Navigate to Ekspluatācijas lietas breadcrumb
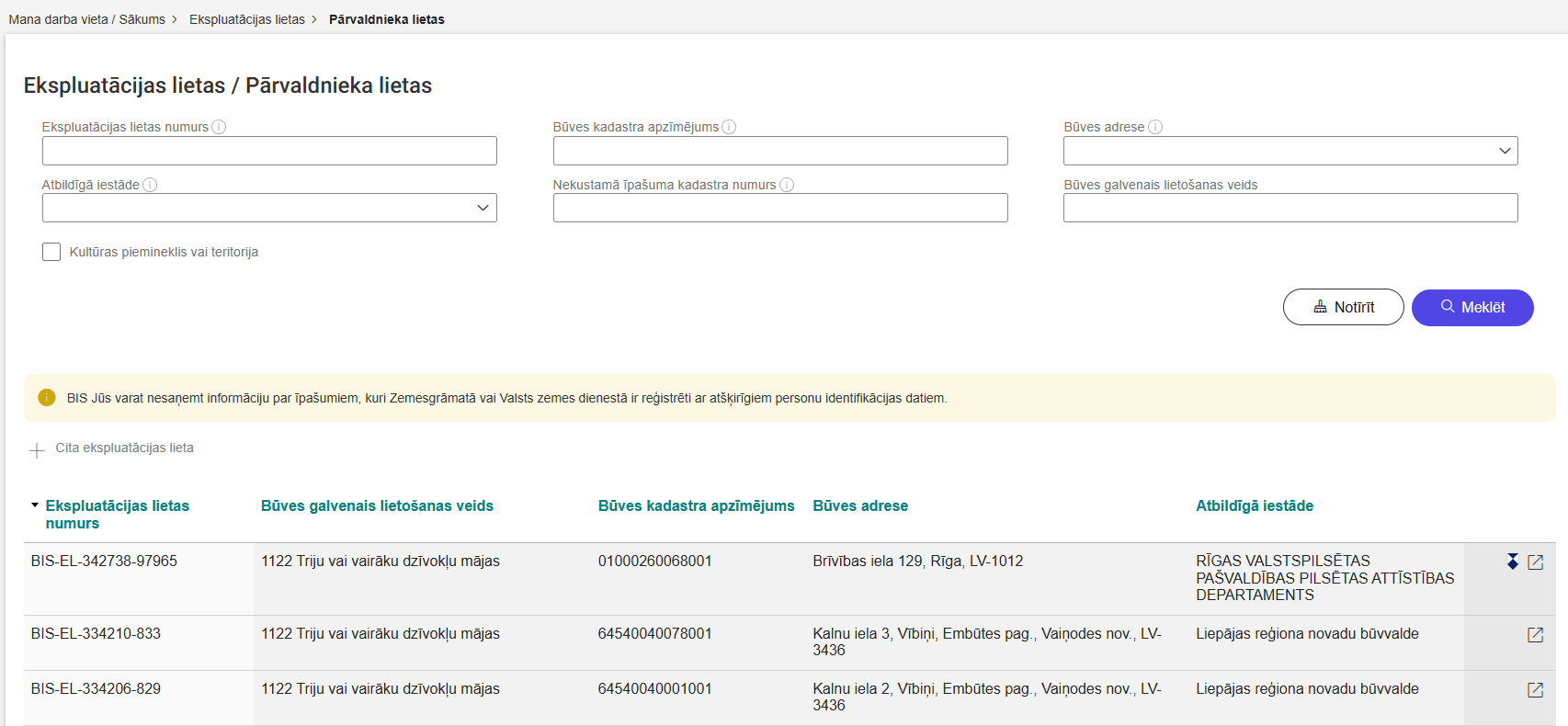Screen dimensions: 1568x726 click(x=246, y=19)
